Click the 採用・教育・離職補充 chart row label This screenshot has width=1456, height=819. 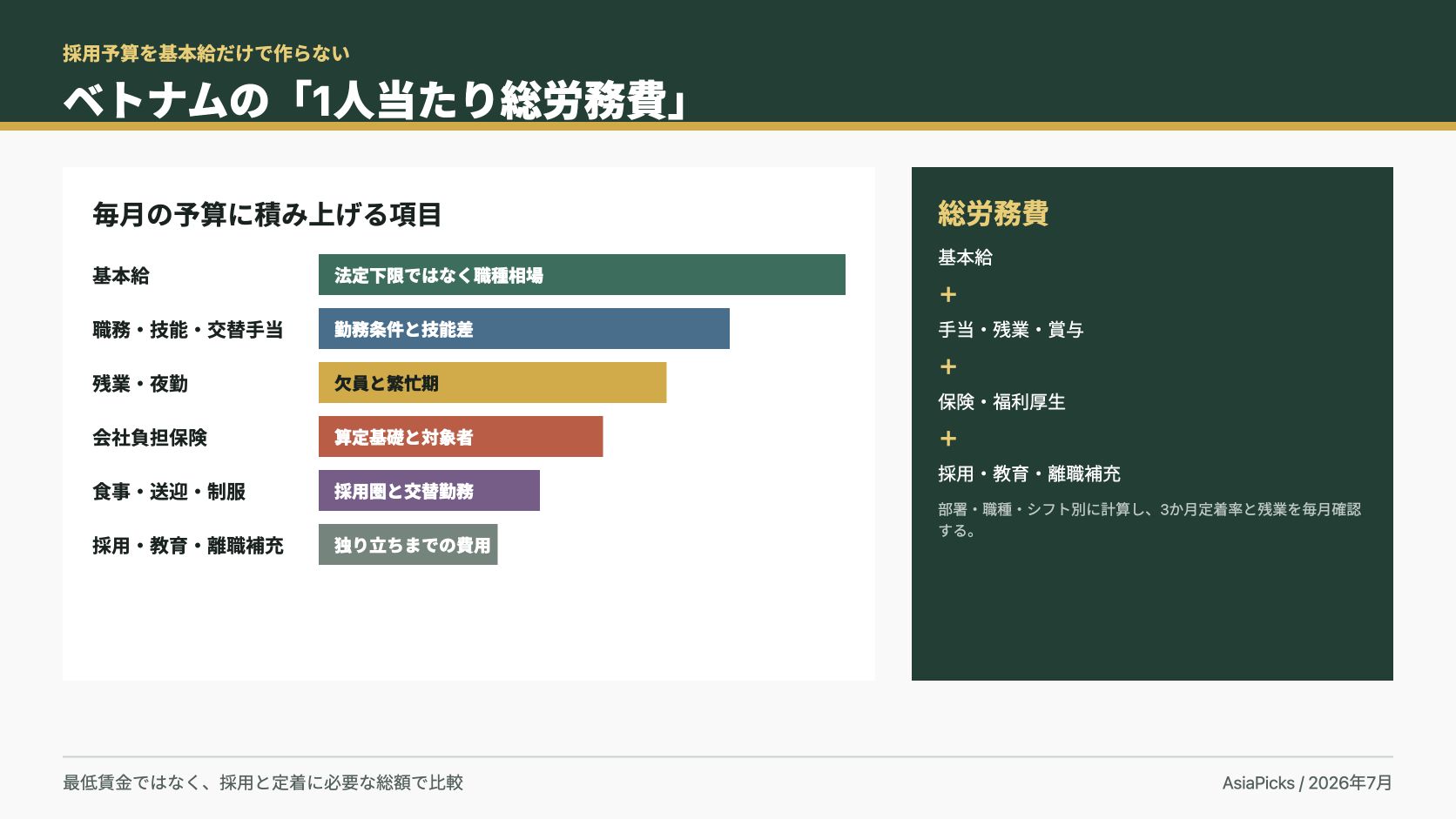coord(188,546)
